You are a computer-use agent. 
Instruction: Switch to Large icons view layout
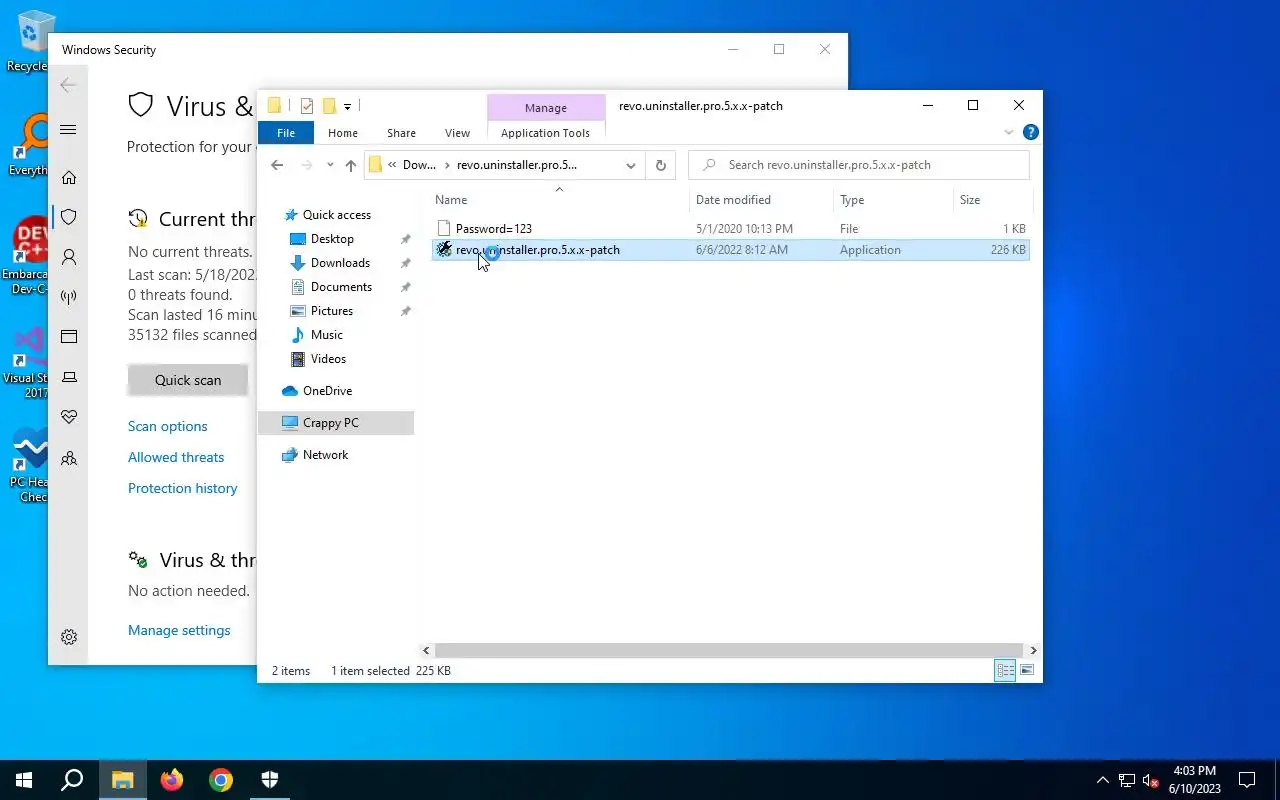point(1026,671)
